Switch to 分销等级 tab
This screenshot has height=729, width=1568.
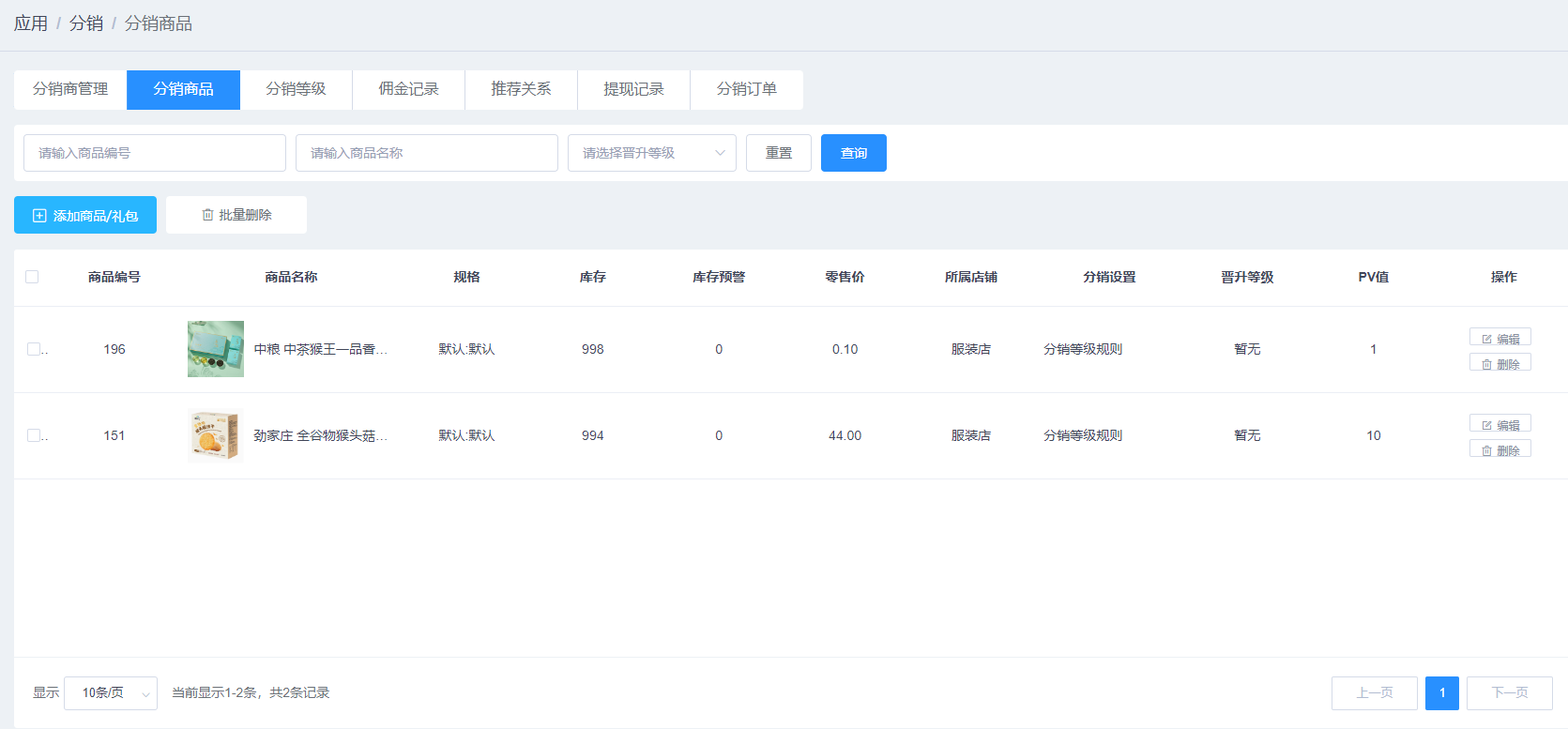click(x=296, y=89)
